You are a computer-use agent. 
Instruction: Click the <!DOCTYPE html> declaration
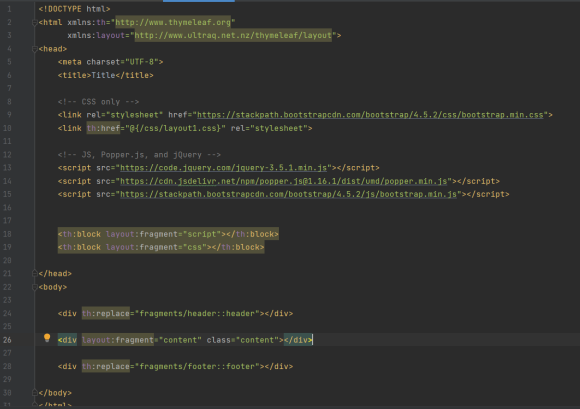click(74, 9)
